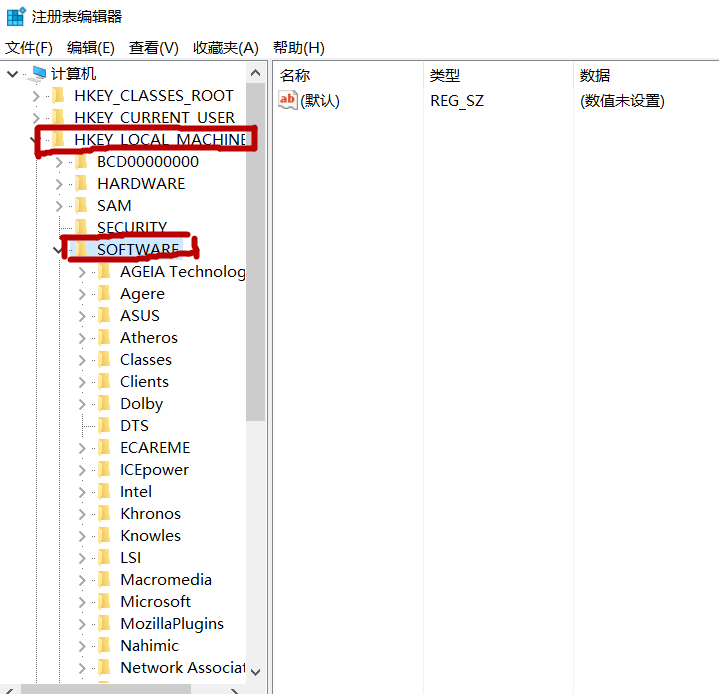Click the Clients folder icon

[105, 382]
